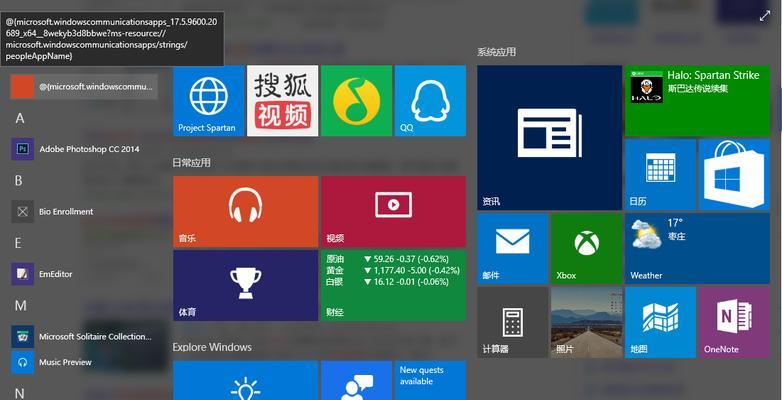782x400 pixels.
Task: Click the letter A index header
Action: [x=19, y=118]
